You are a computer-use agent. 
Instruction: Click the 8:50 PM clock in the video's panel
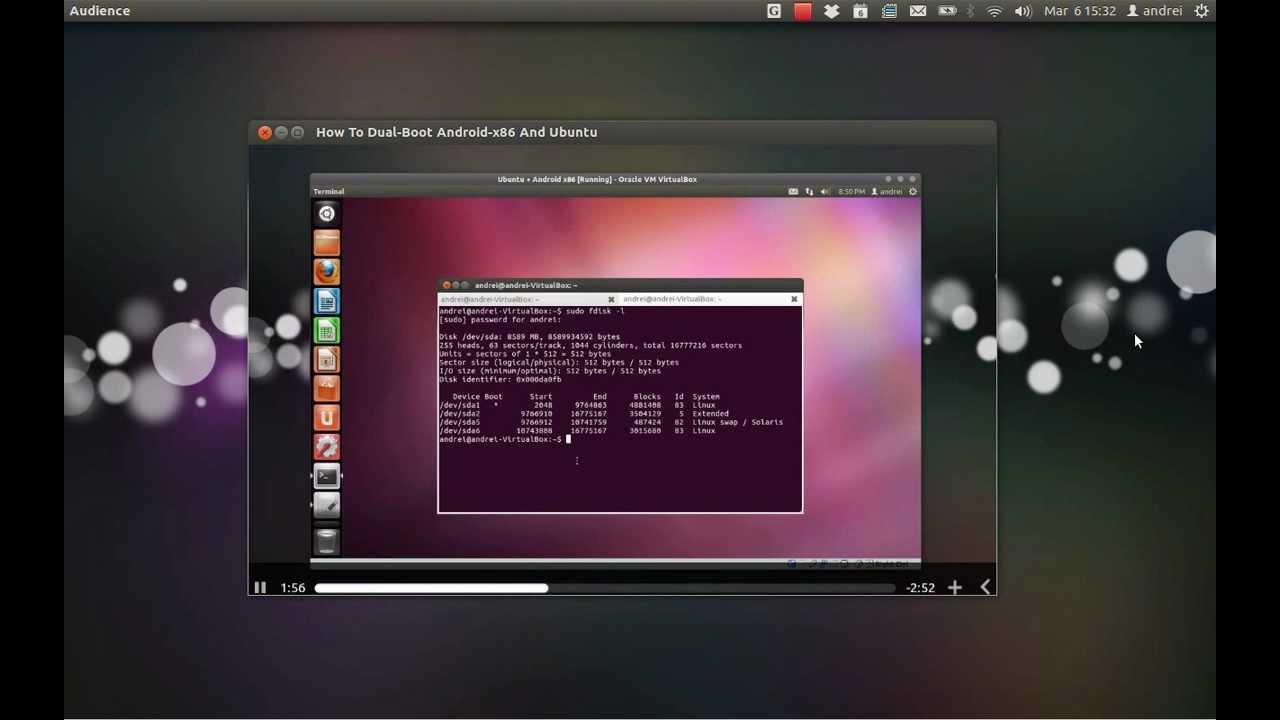pos(851,191)
